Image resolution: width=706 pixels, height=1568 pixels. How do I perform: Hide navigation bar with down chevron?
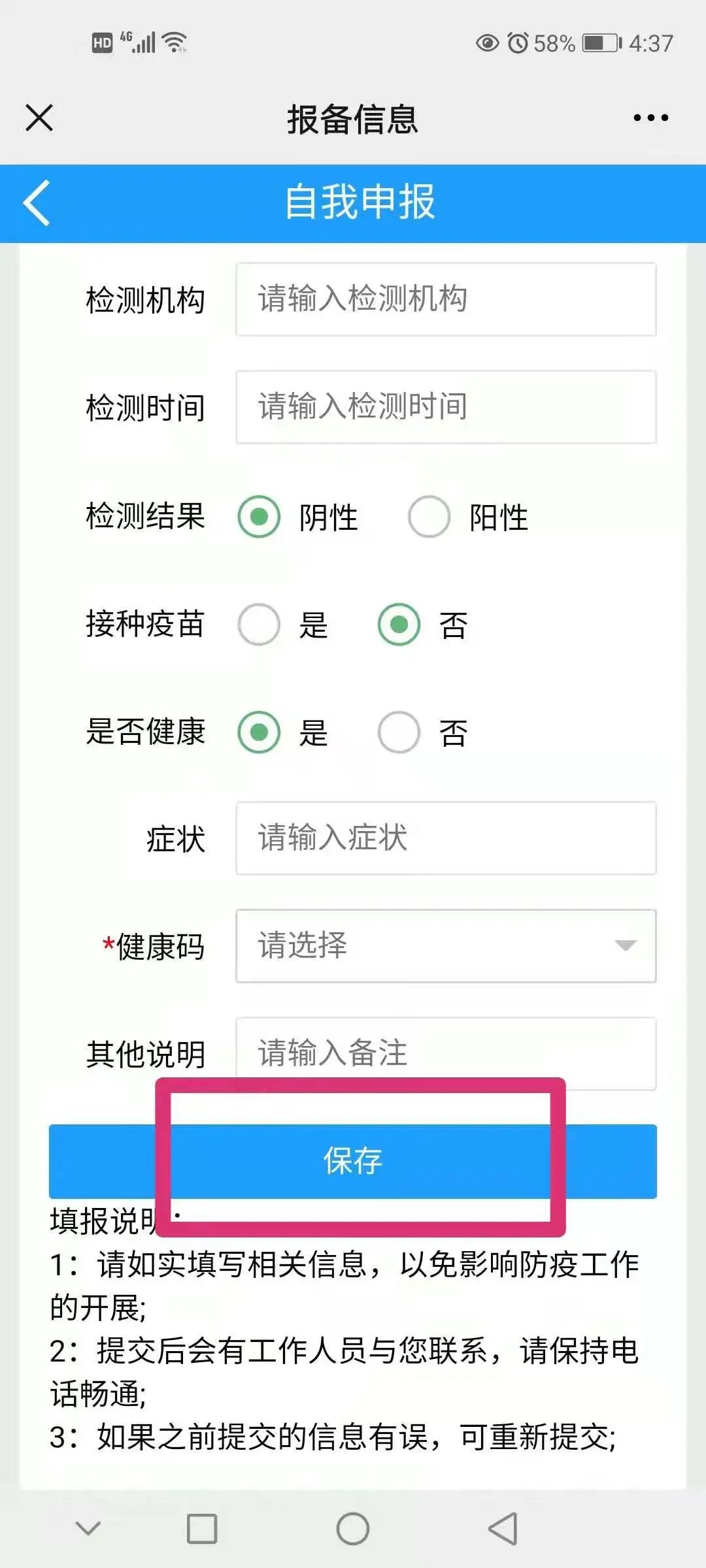click(x=88, y=1528)
